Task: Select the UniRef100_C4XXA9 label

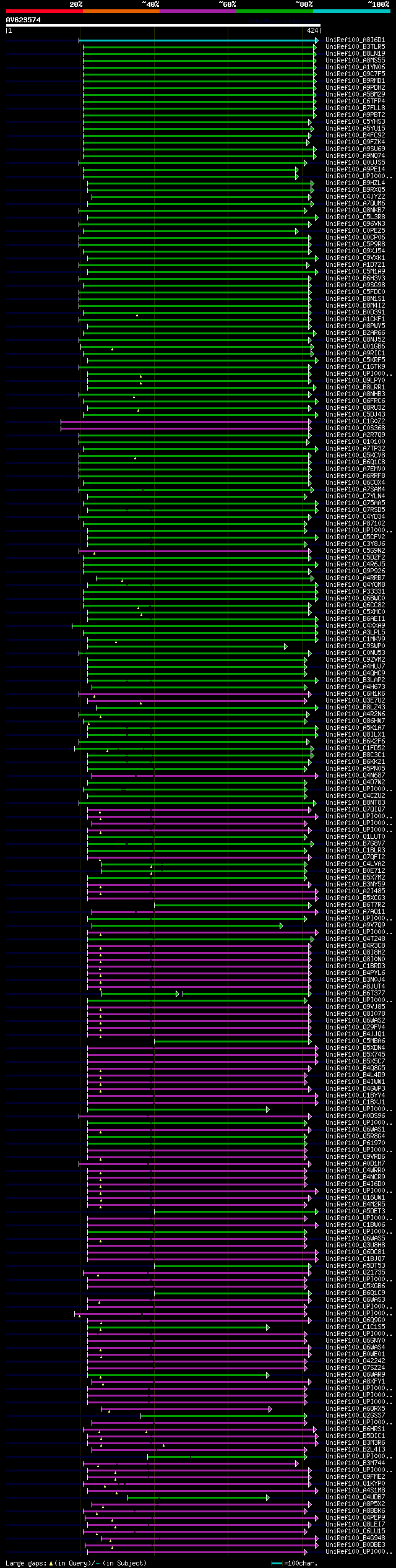Action: (355, 626)
